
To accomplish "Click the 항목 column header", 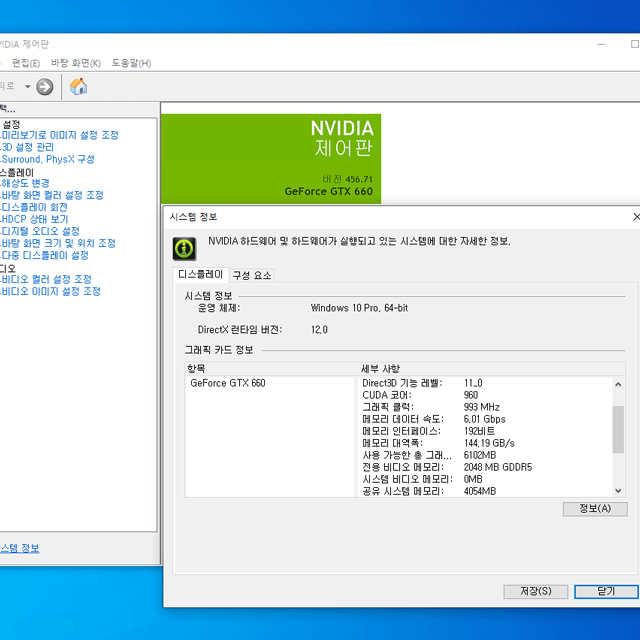I will point(271,369).
